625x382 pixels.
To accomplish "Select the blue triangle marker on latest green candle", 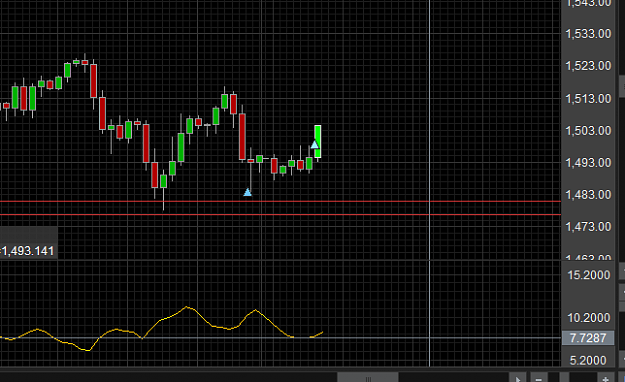I will click(314, 144).
